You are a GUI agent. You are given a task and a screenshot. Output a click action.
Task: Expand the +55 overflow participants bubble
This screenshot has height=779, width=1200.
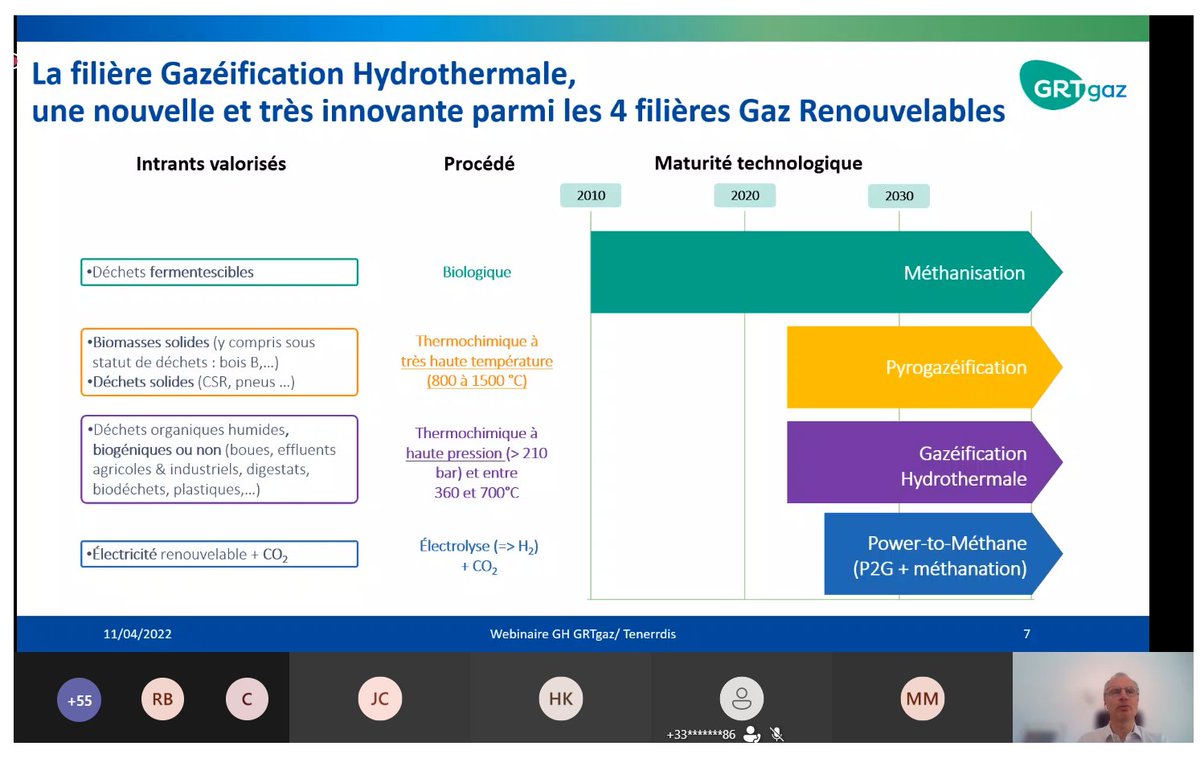(x=78, y=699)
